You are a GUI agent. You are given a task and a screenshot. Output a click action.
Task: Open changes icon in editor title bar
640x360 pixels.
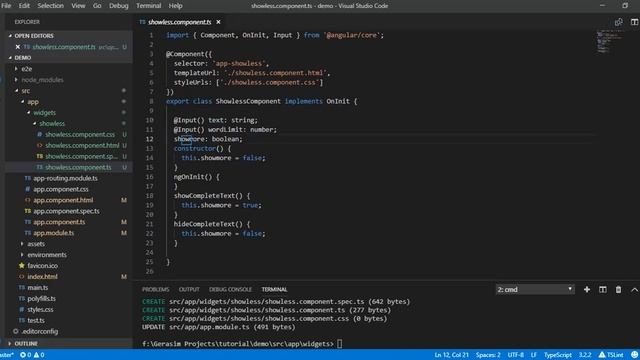point(619,22)
